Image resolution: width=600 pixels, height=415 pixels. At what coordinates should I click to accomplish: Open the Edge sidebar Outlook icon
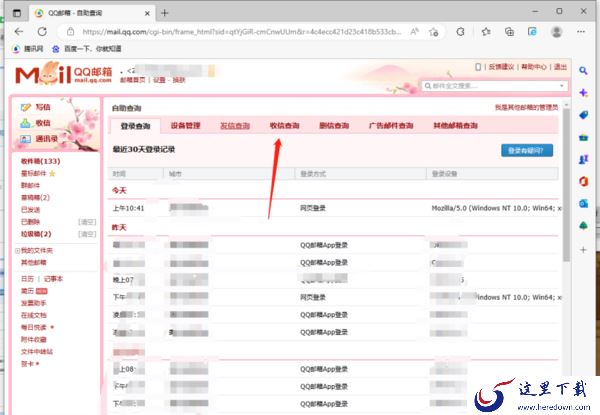(x=583, y=203)
